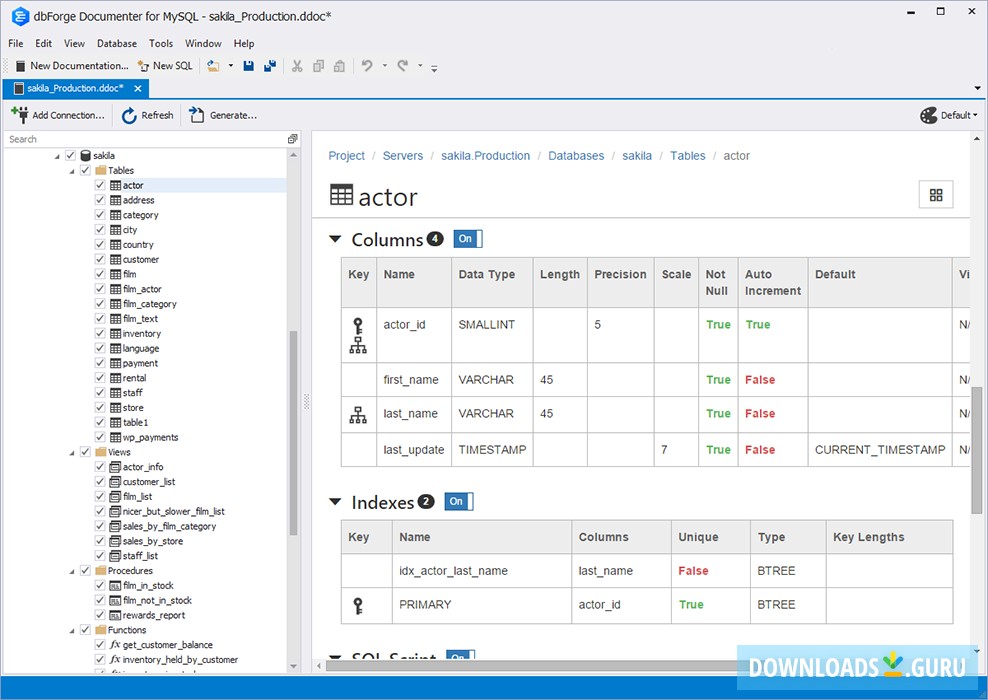This screenshot has width=988, height=700.
Task: Open the File menu
Action: point(16,43)
